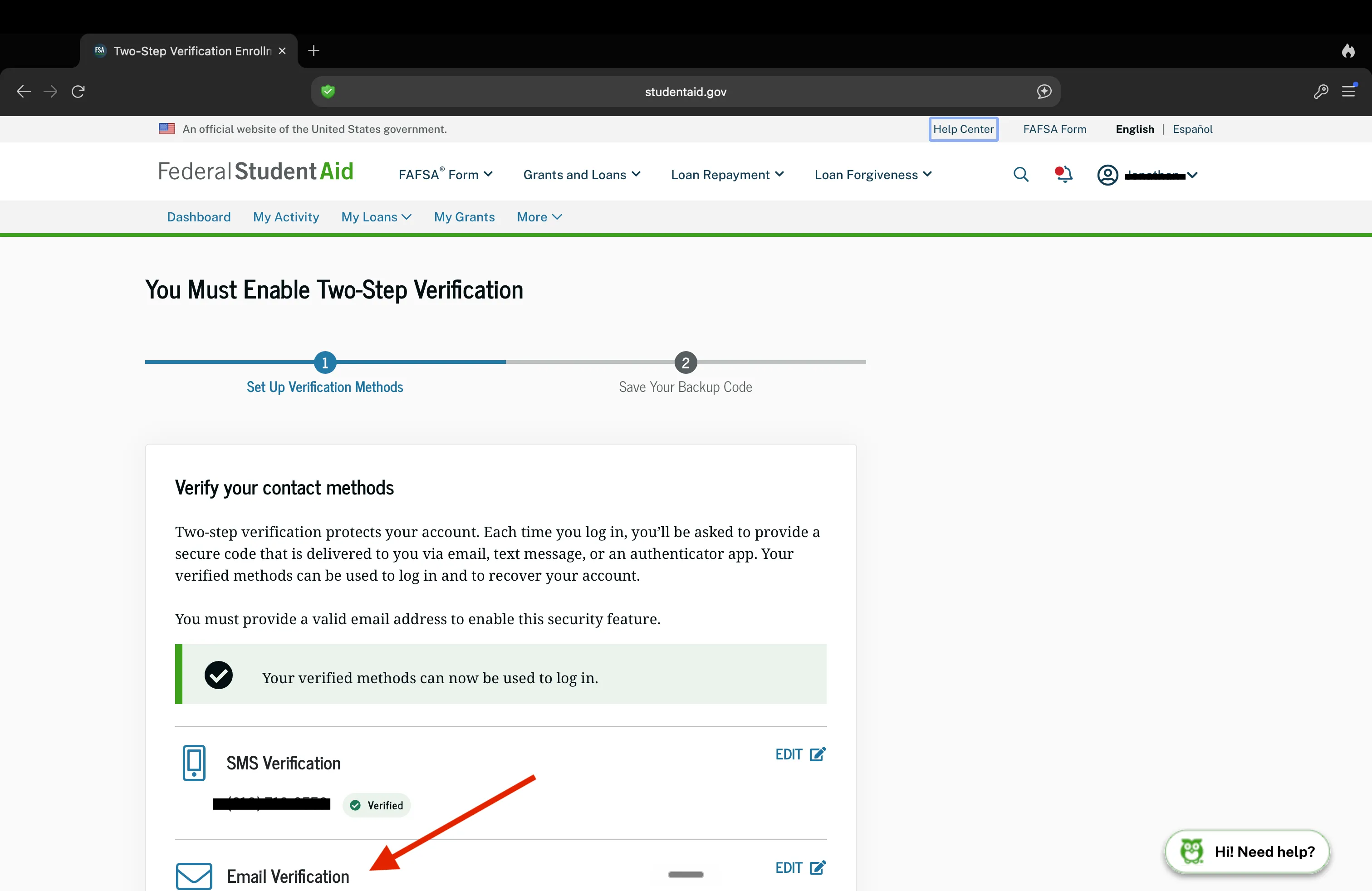Expand the Loan Repayment menu
This screenshot has height=891, width=1372.
pyautogui.click(x=727, y=174)
